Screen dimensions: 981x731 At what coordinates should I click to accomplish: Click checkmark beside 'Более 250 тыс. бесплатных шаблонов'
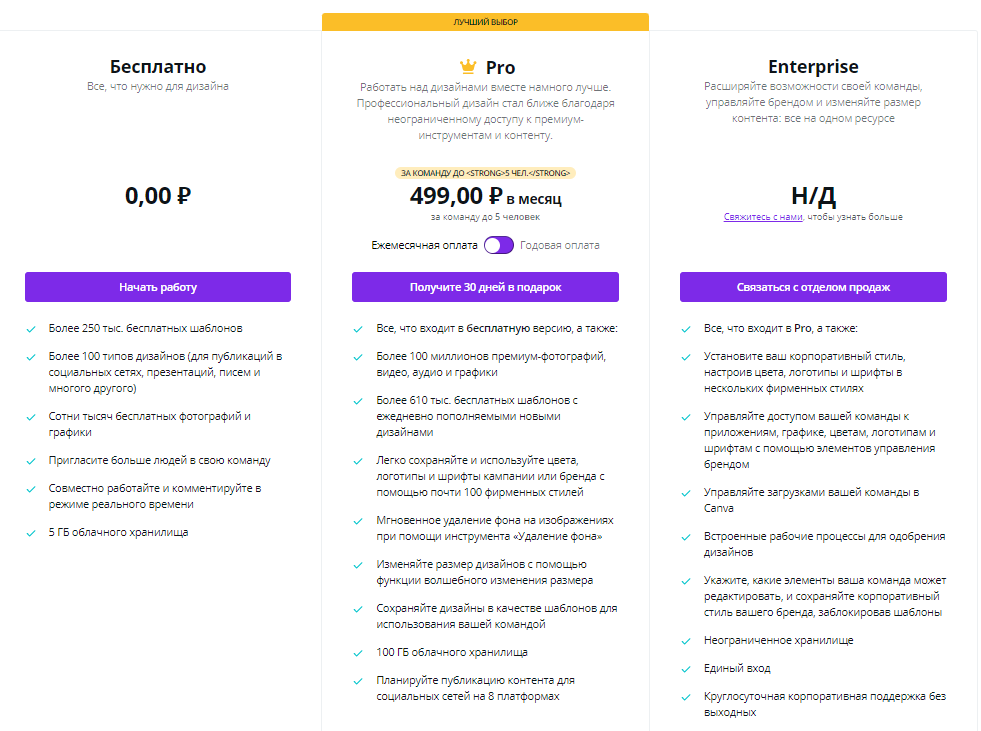pos(31,329)
